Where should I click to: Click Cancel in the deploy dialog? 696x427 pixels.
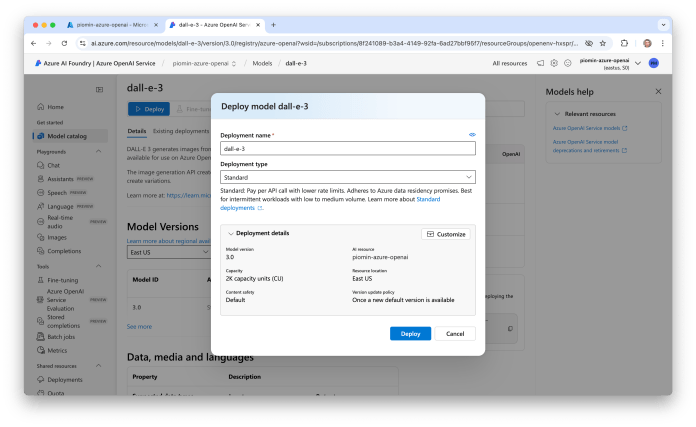click(455, 334)
